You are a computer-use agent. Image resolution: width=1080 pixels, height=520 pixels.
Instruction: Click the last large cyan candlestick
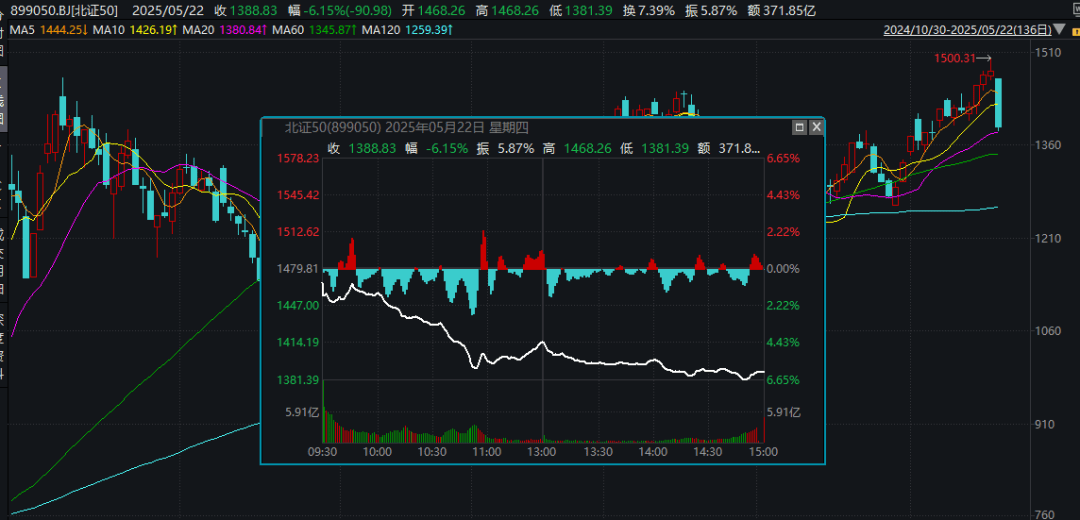(x=998, y=103)
